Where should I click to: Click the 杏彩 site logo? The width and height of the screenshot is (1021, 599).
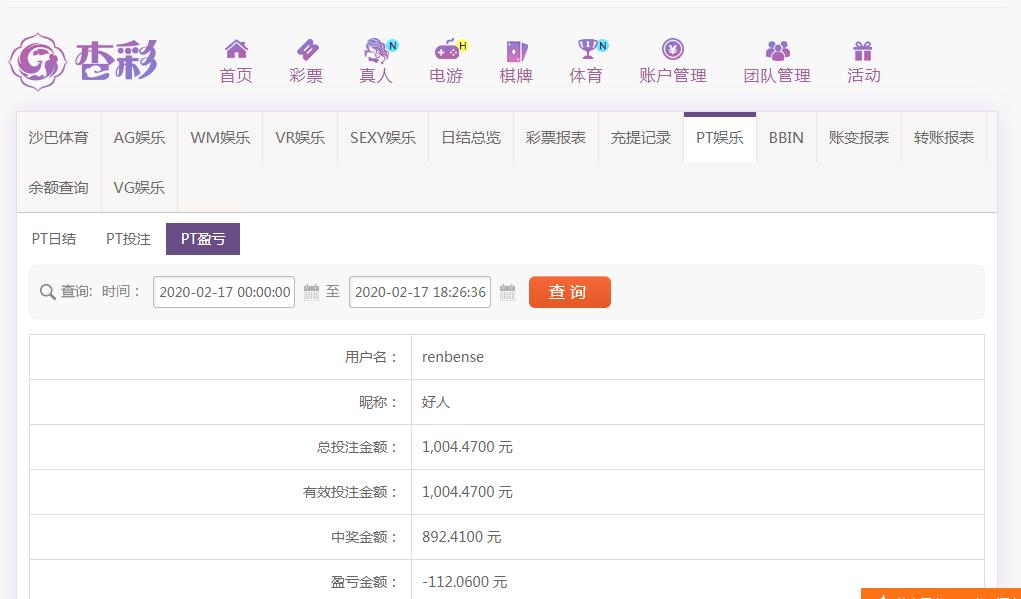[83, 62]
